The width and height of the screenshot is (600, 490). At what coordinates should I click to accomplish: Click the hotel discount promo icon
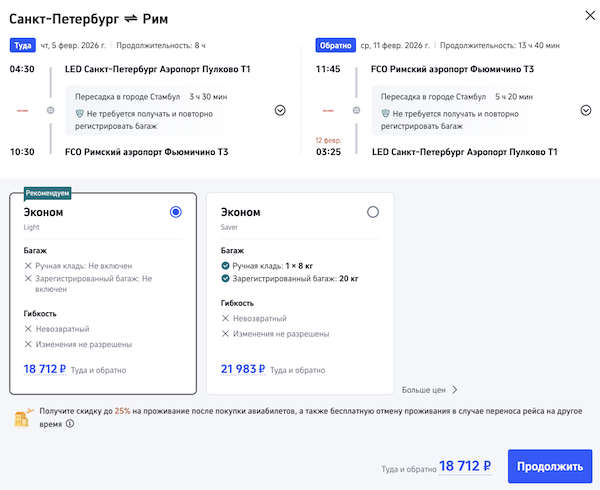(x=21, y=417)
